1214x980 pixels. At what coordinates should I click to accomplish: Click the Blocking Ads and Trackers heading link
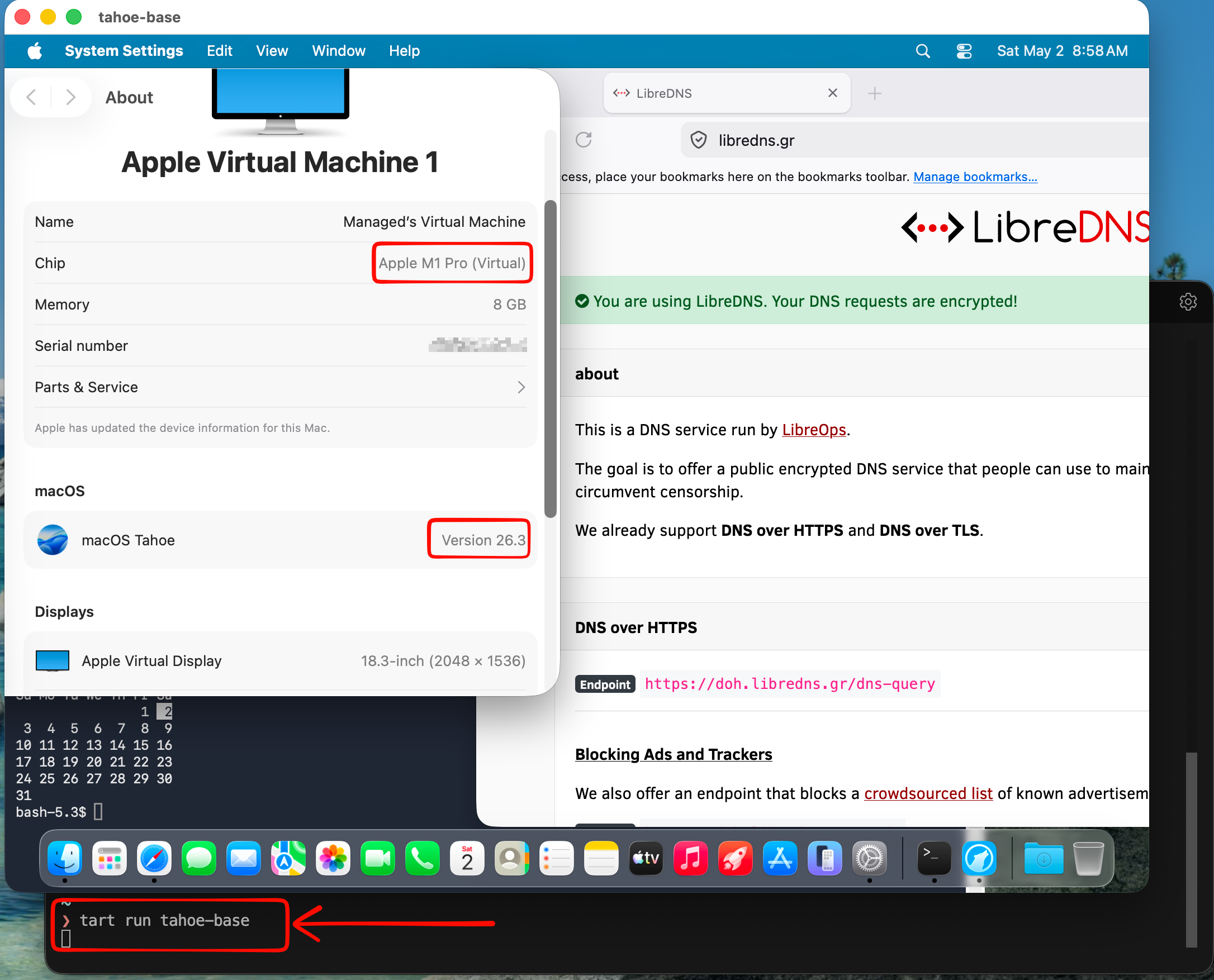coord(674,754)
